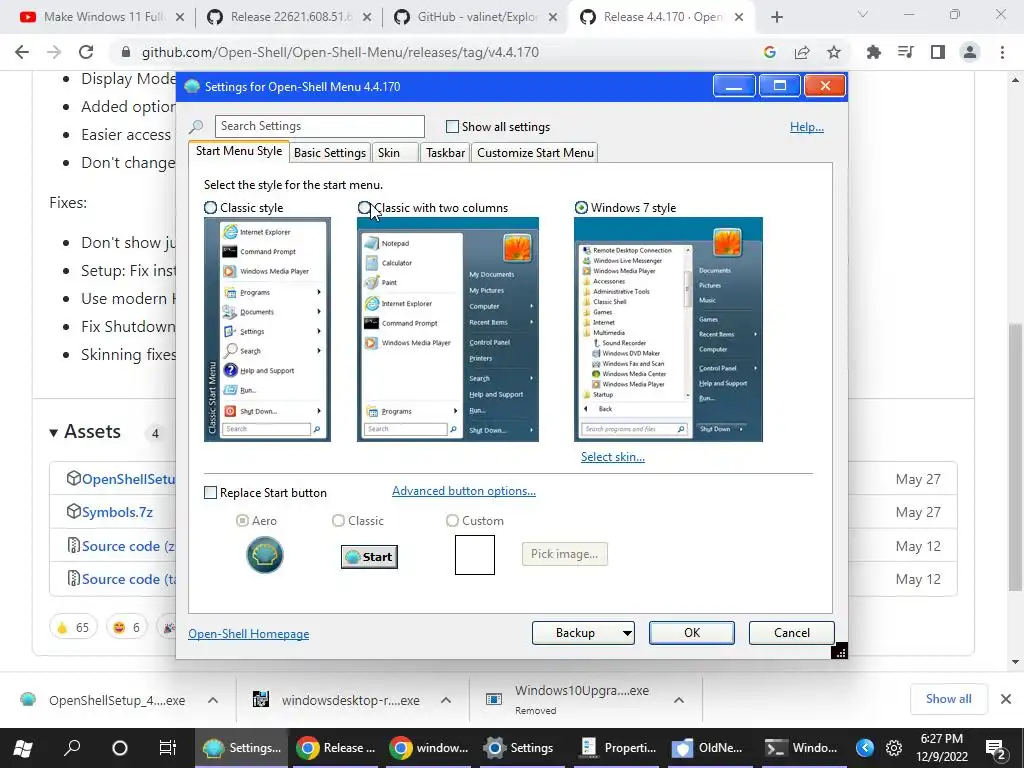
Task: Click the empty Custom button image box
Action: 475,555
